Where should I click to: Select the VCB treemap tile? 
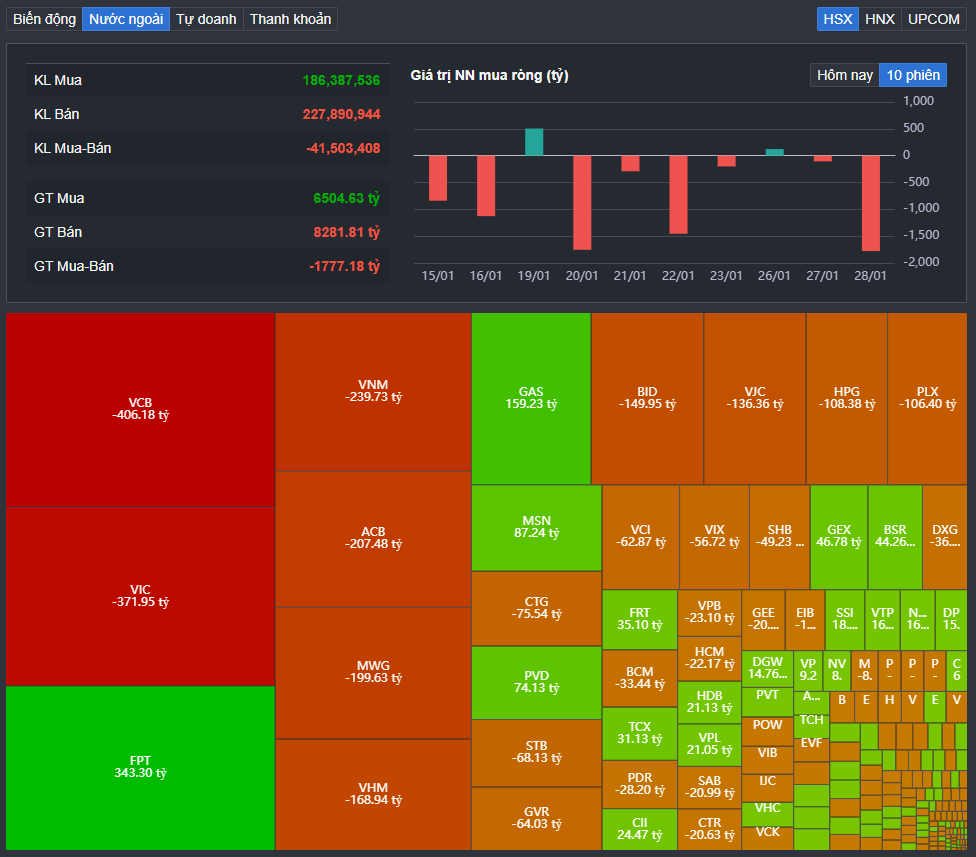point(140,409)
